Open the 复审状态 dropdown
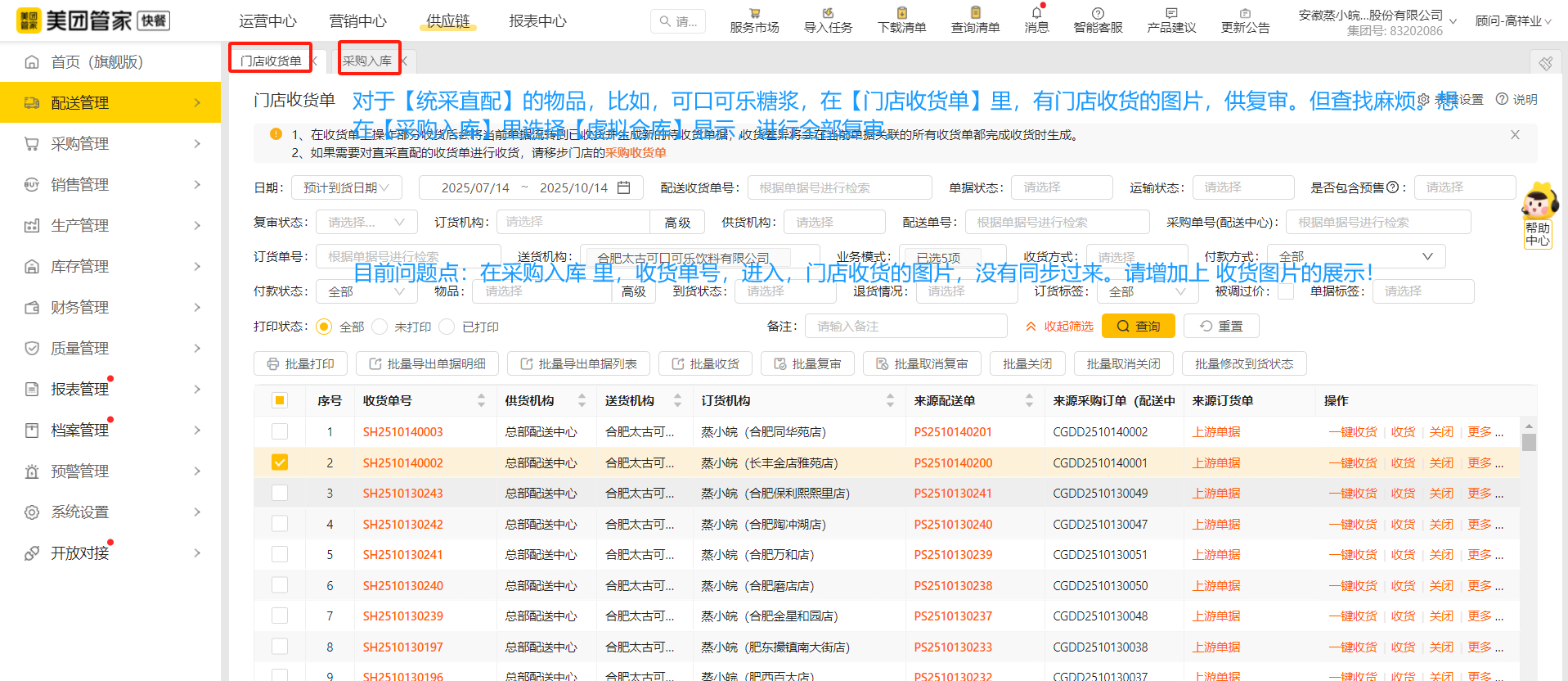Image resolution: width=1568 pixels, height=681 pixels. [x=366, y=222]
